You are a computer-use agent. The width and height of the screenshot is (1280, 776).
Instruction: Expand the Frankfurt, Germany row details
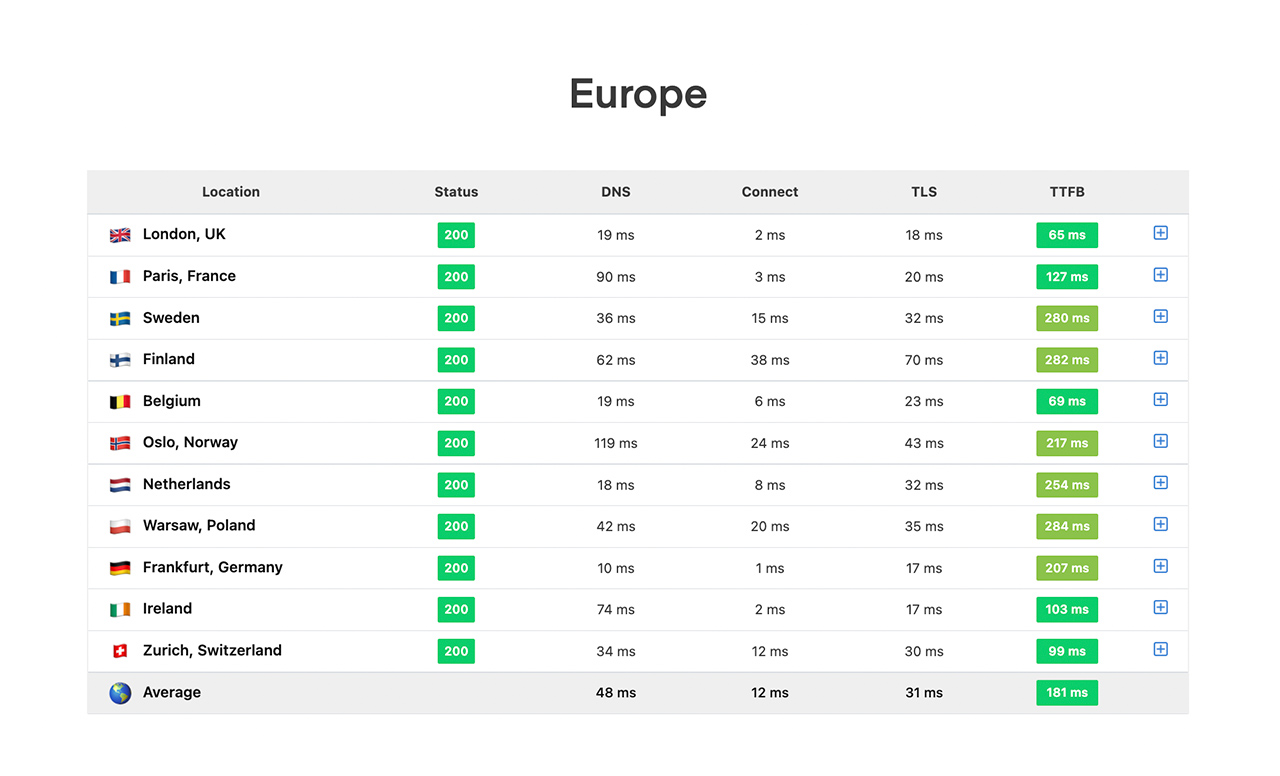tap(1160, 566)
